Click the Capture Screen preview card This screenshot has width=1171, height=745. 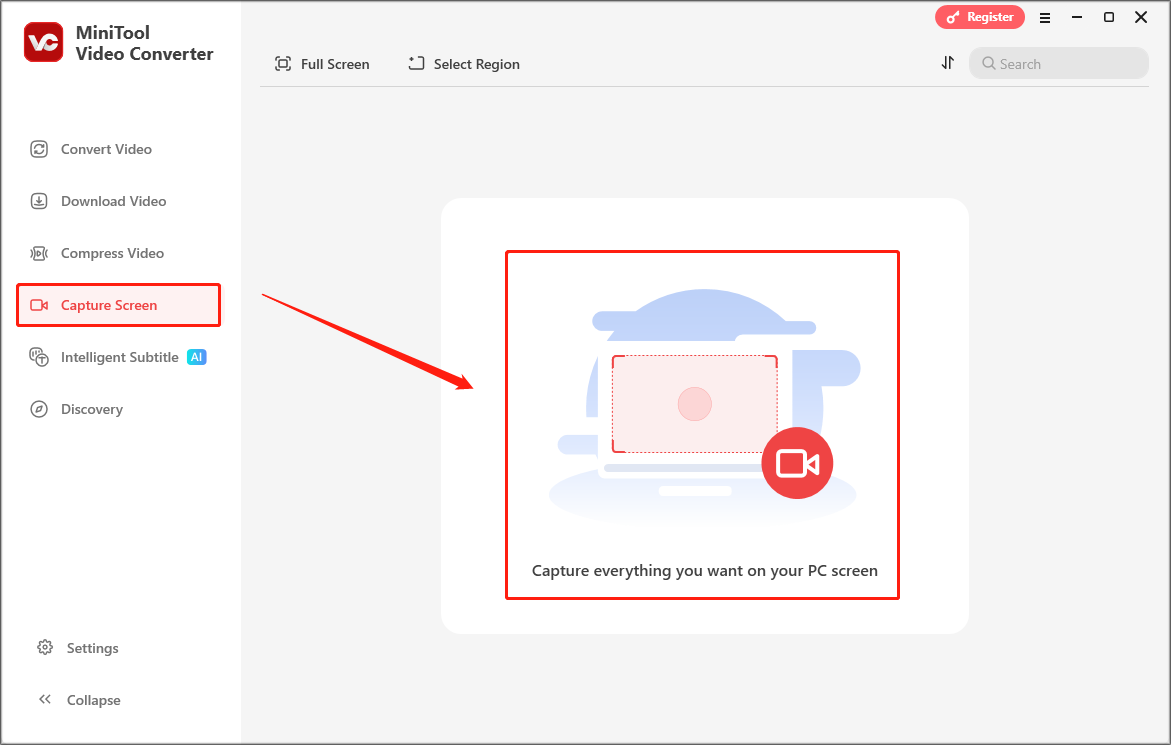click(x=702, y=424)
